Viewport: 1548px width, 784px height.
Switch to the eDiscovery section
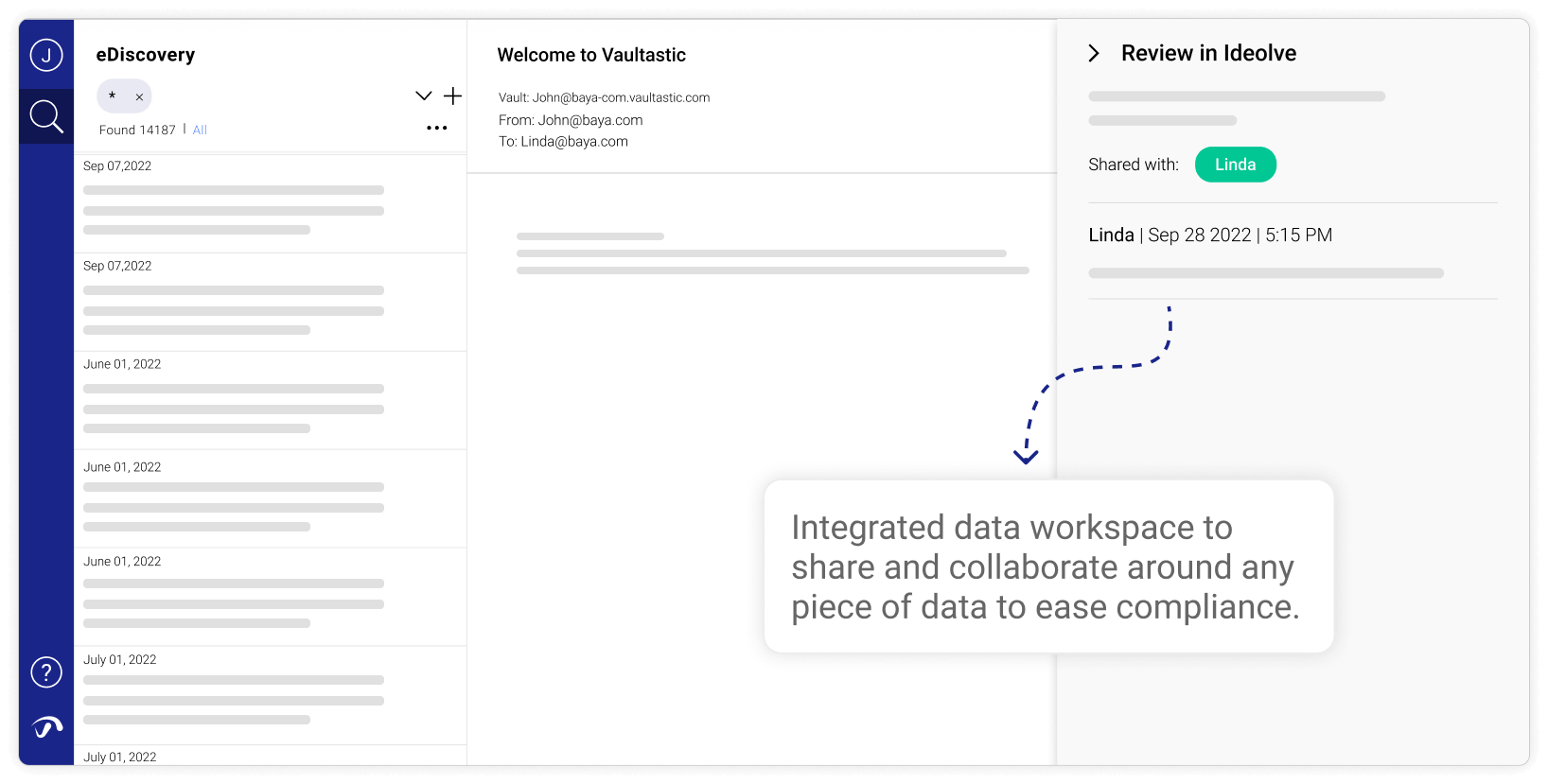(x=146, y=54)
